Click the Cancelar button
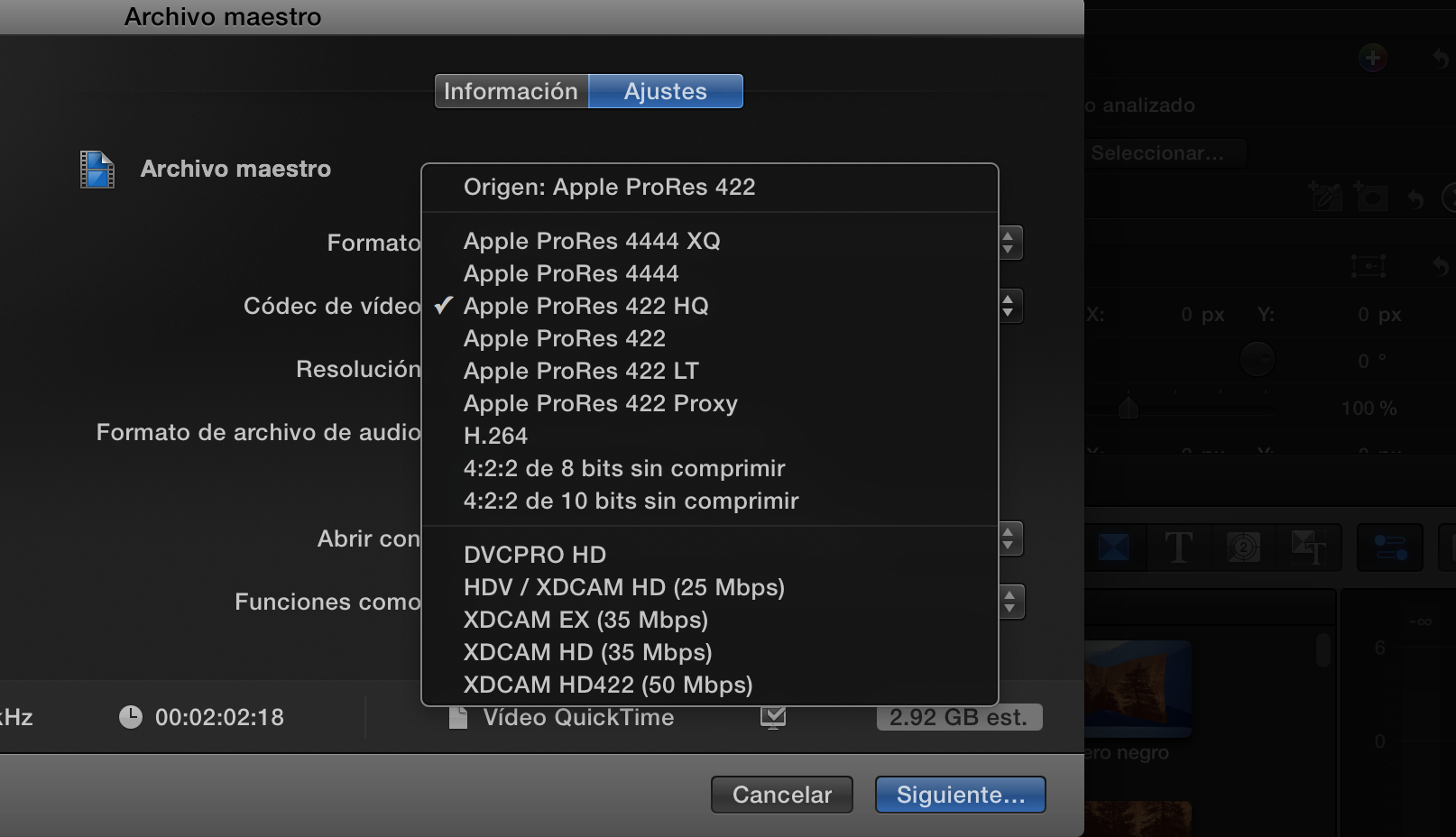The height and width of the screenshot is (837, 1456). point(781,795)
